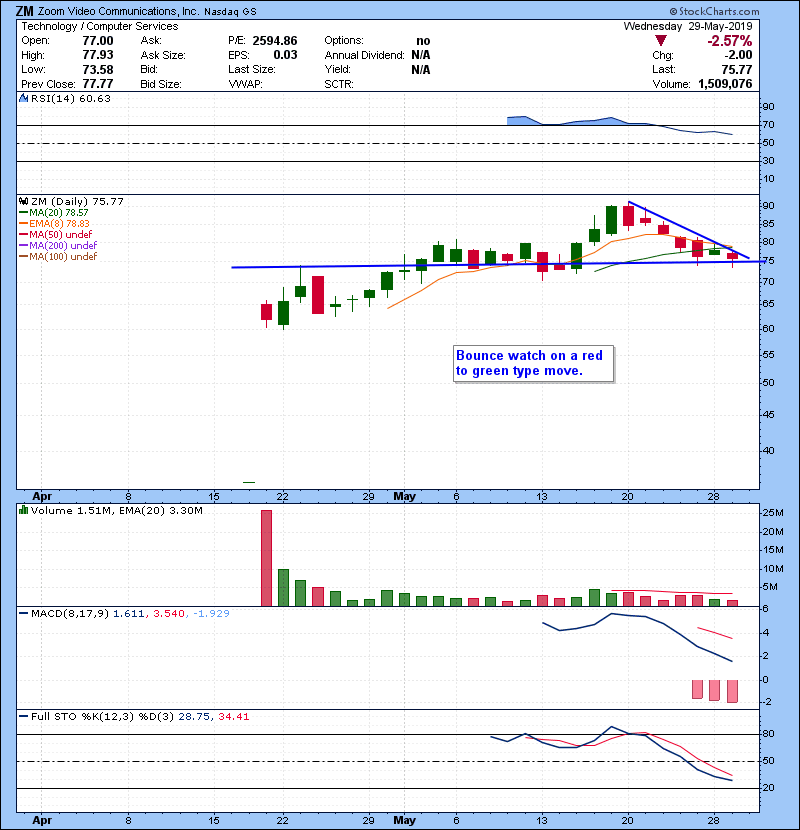Select the Low value 73.58
The height and width of the screenshot is (830, 800).
(98, 69)
